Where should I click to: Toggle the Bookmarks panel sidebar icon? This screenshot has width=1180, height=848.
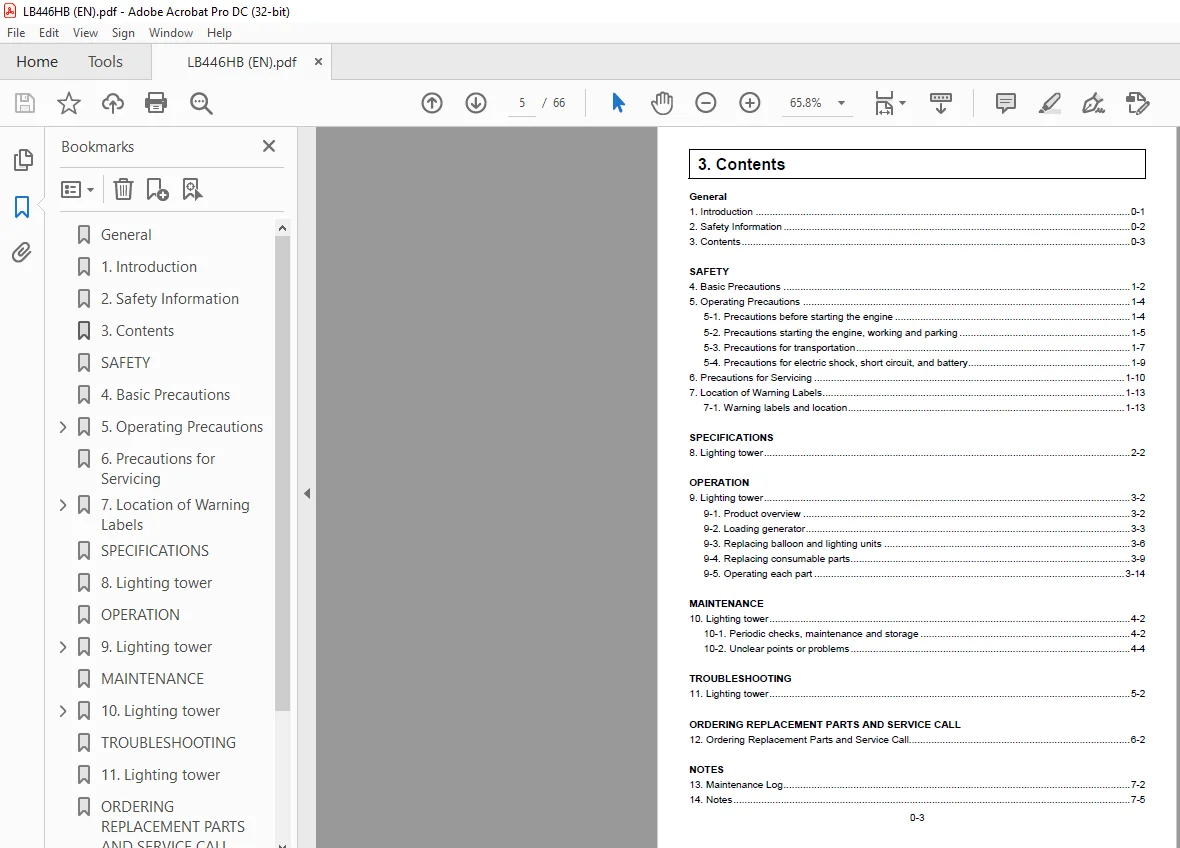click(x=22, y=206)
